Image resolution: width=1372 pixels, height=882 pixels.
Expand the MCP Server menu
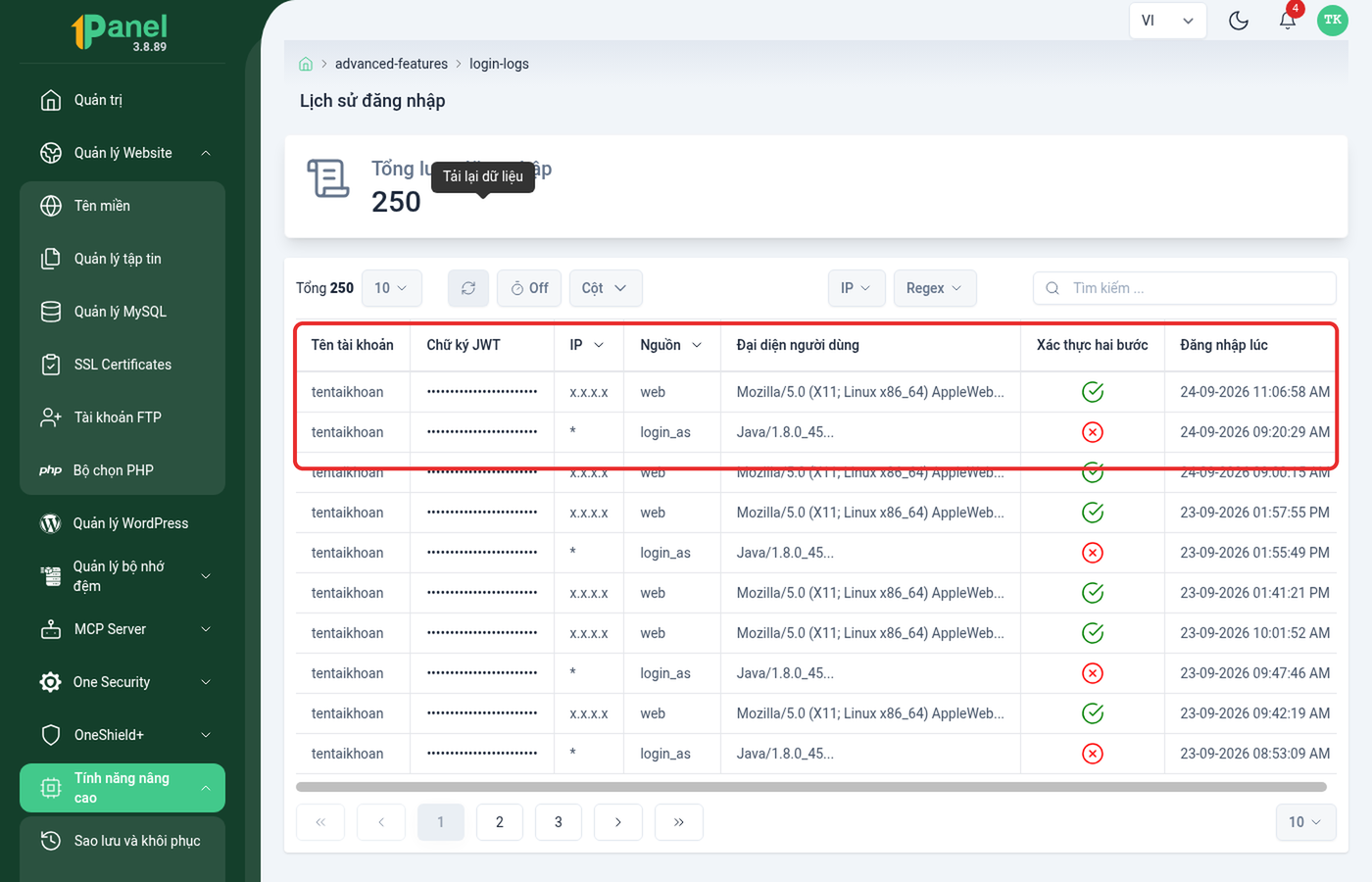click(x=122, y=629)
